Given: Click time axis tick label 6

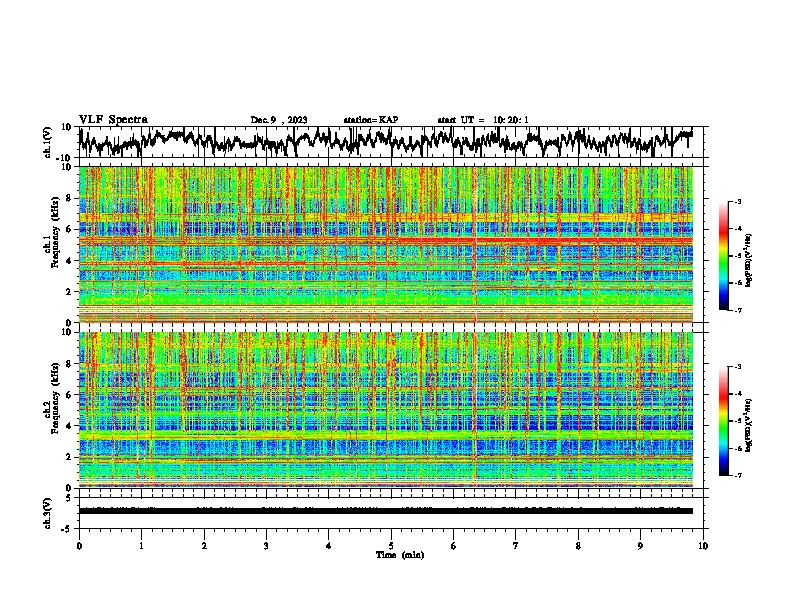Looking at the screenshot, I should coord(454,546).
